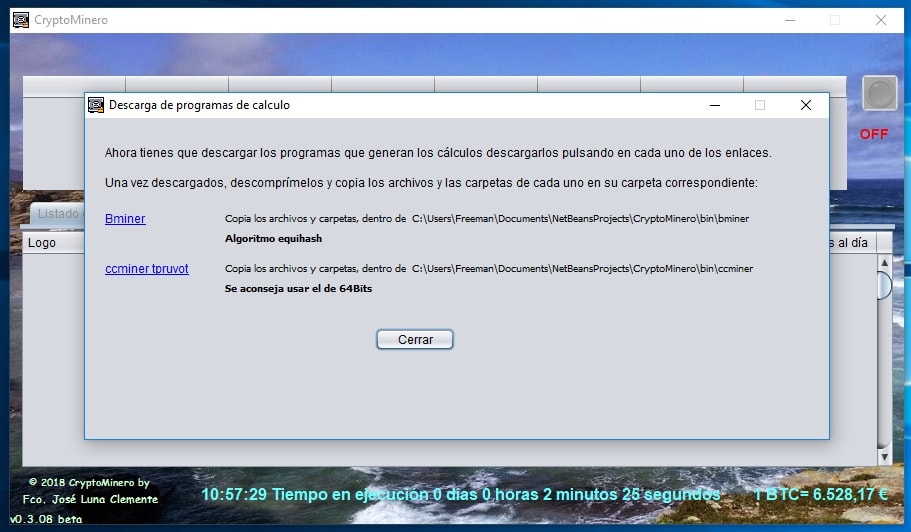
Task: Open the ccminer tpruvot download link
Action: (146, 269)
